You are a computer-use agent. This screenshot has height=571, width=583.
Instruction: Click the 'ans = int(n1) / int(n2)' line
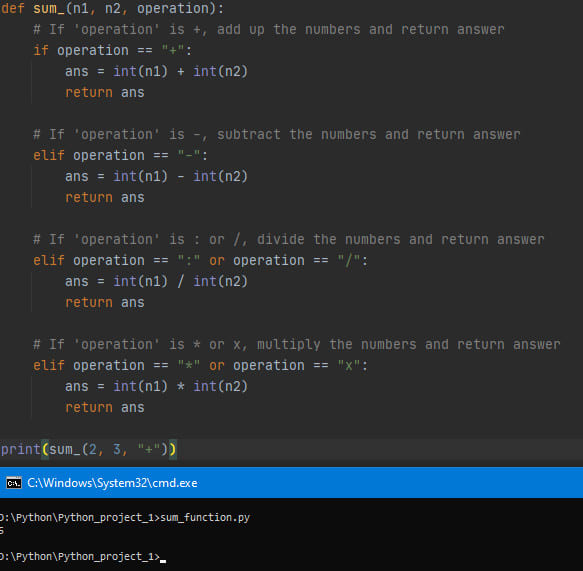[156, 281]
